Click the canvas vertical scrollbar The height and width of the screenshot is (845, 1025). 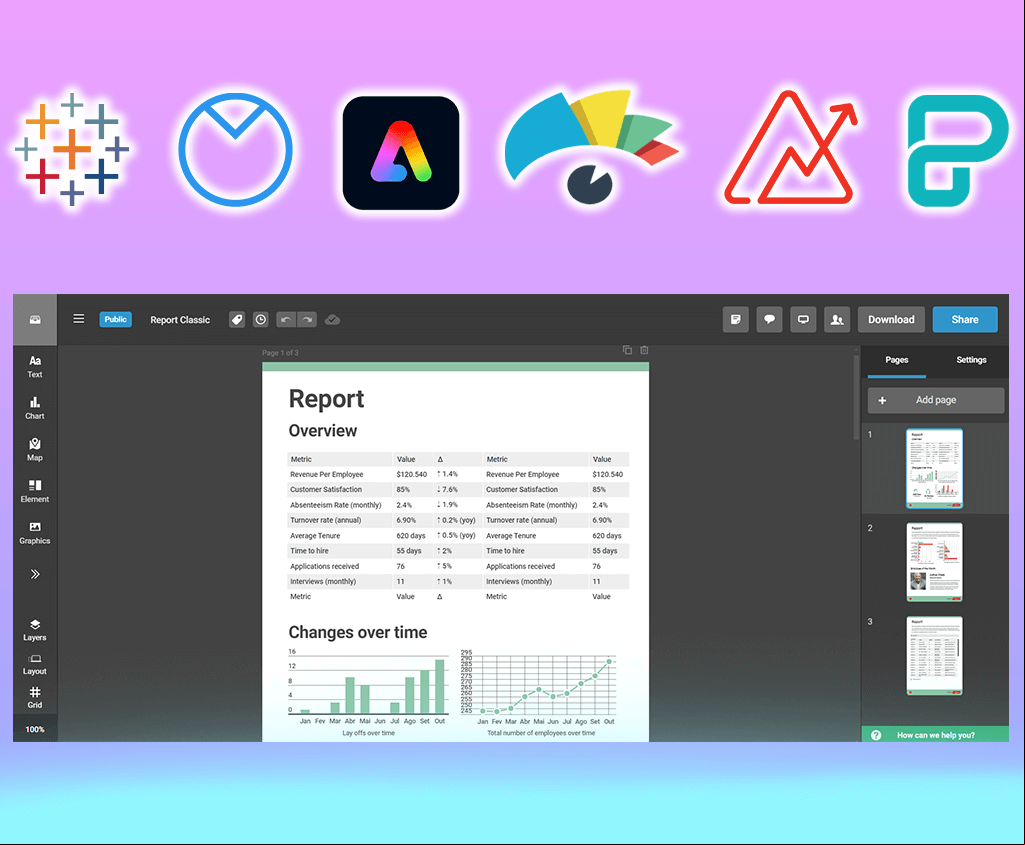[x=856, y=399]
